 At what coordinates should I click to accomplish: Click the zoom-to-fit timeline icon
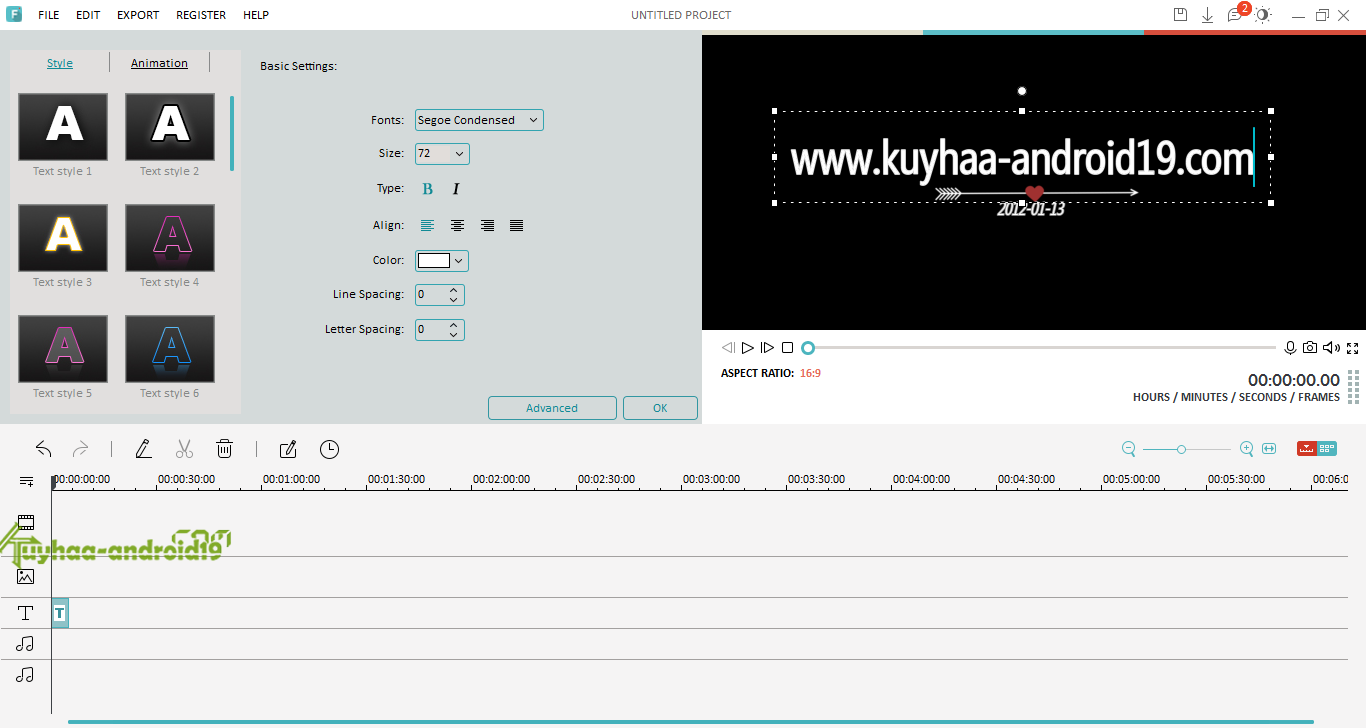point(1270,449)
